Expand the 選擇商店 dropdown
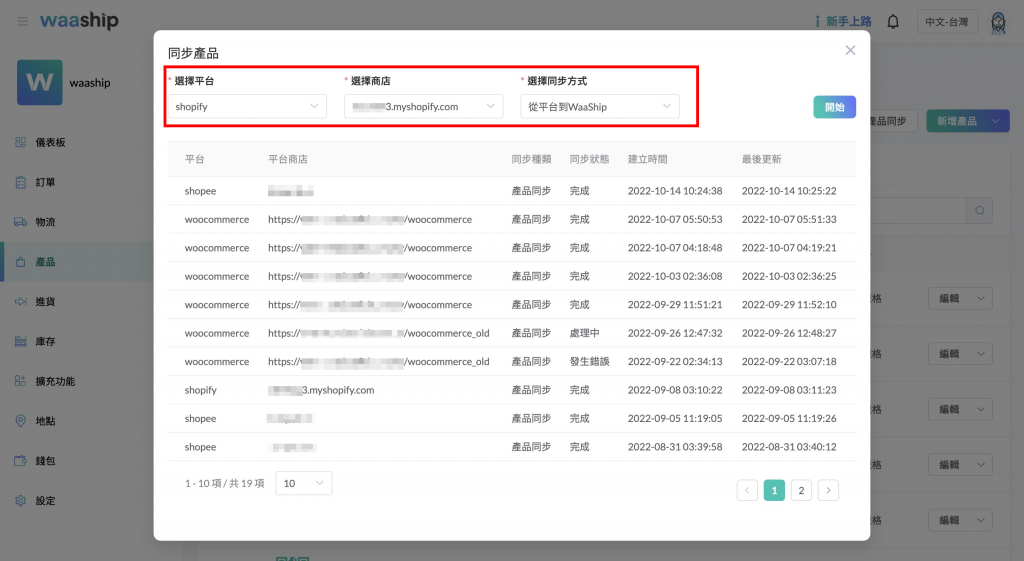 coord(423,106)
